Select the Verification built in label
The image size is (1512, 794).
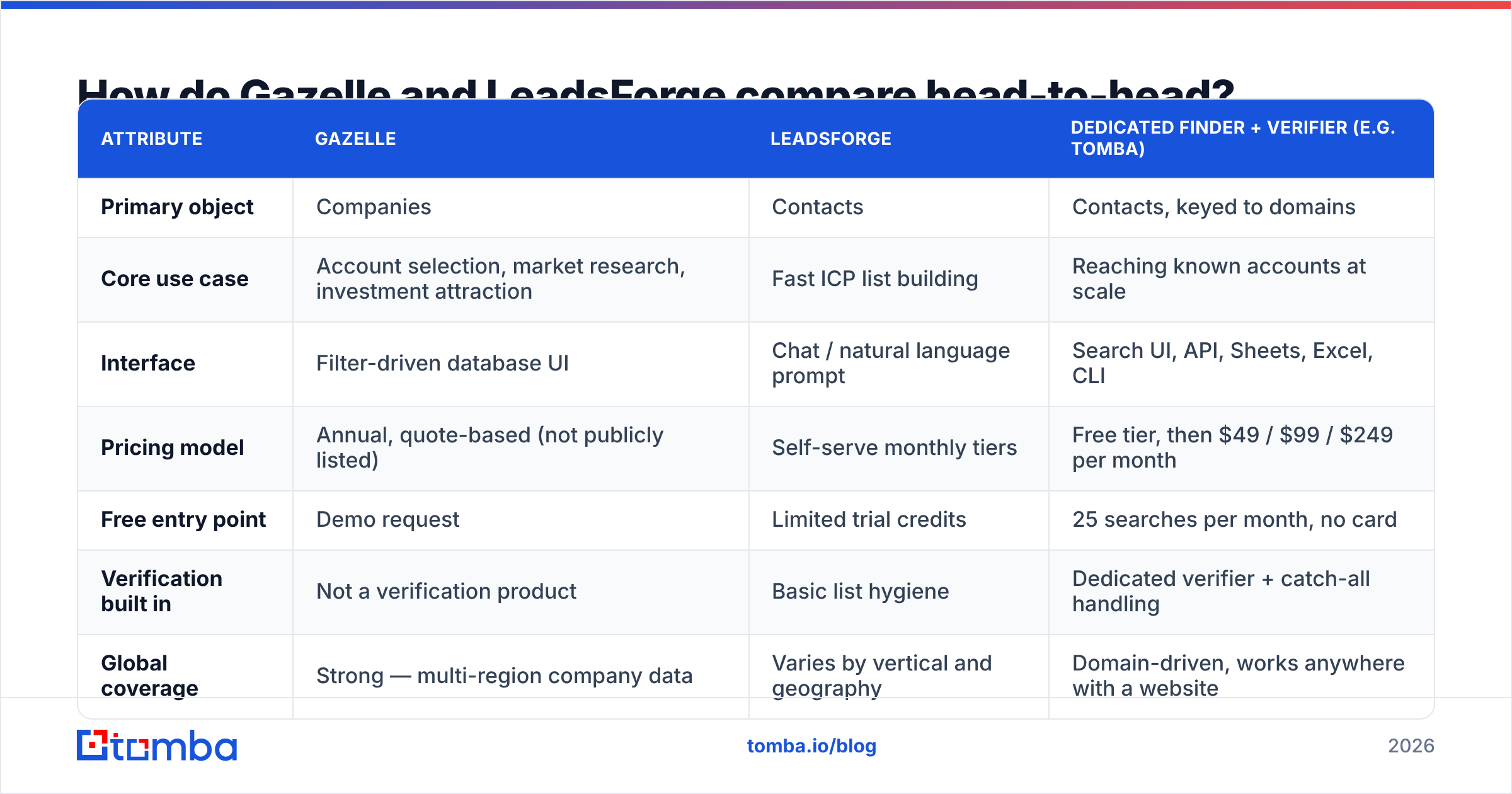[161, 592]
